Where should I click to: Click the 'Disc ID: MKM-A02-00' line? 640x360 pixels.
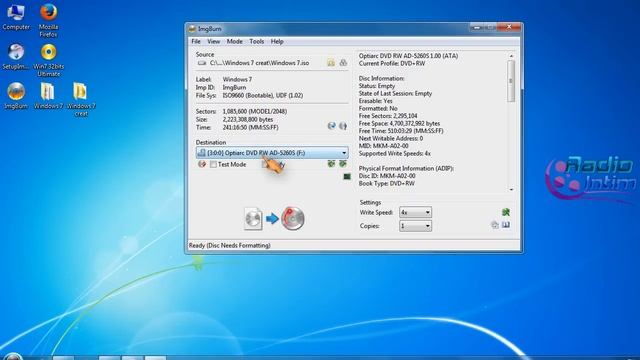(387, 176)
